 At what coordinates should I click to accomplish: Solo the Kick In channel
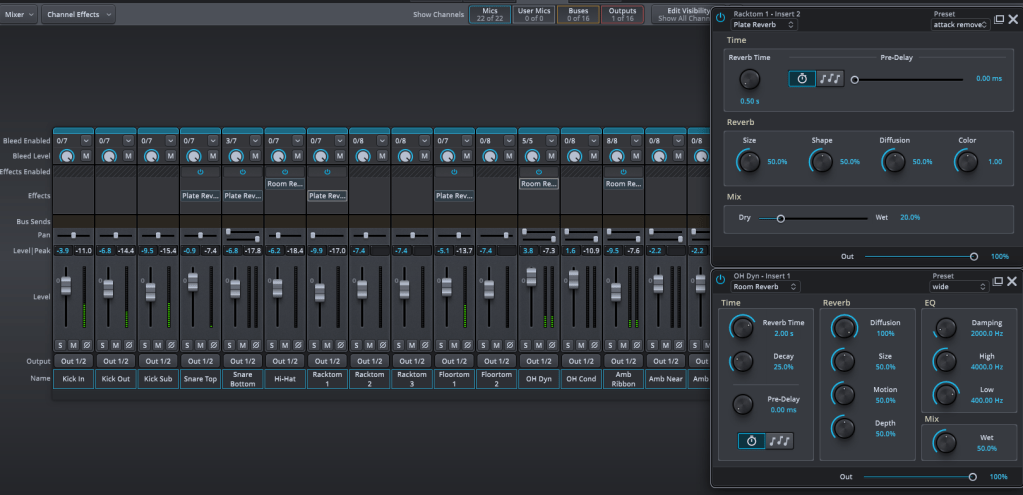tap(60, 344)
